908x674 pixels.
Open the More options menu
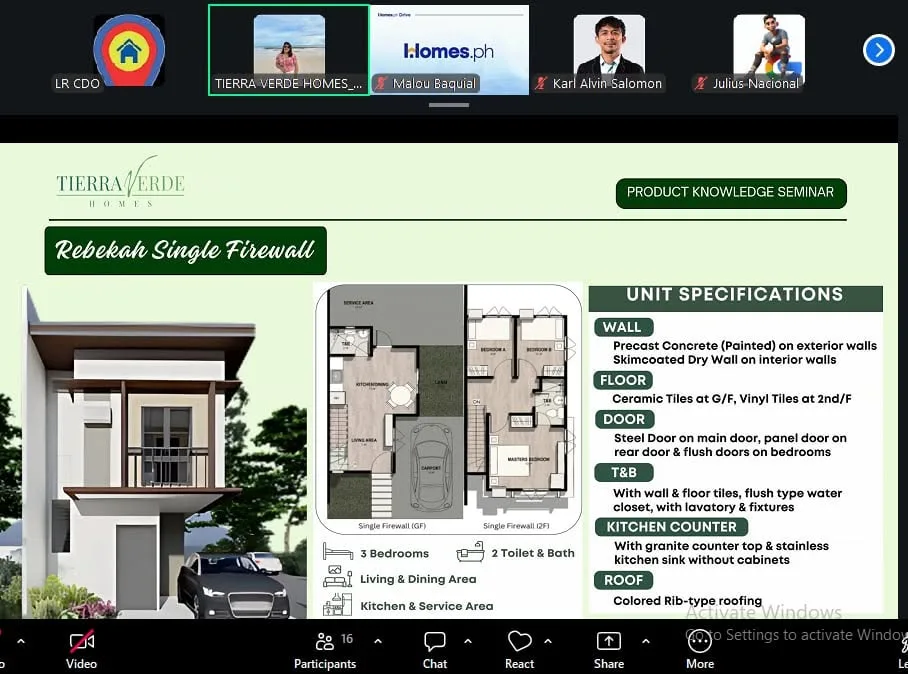700,650
